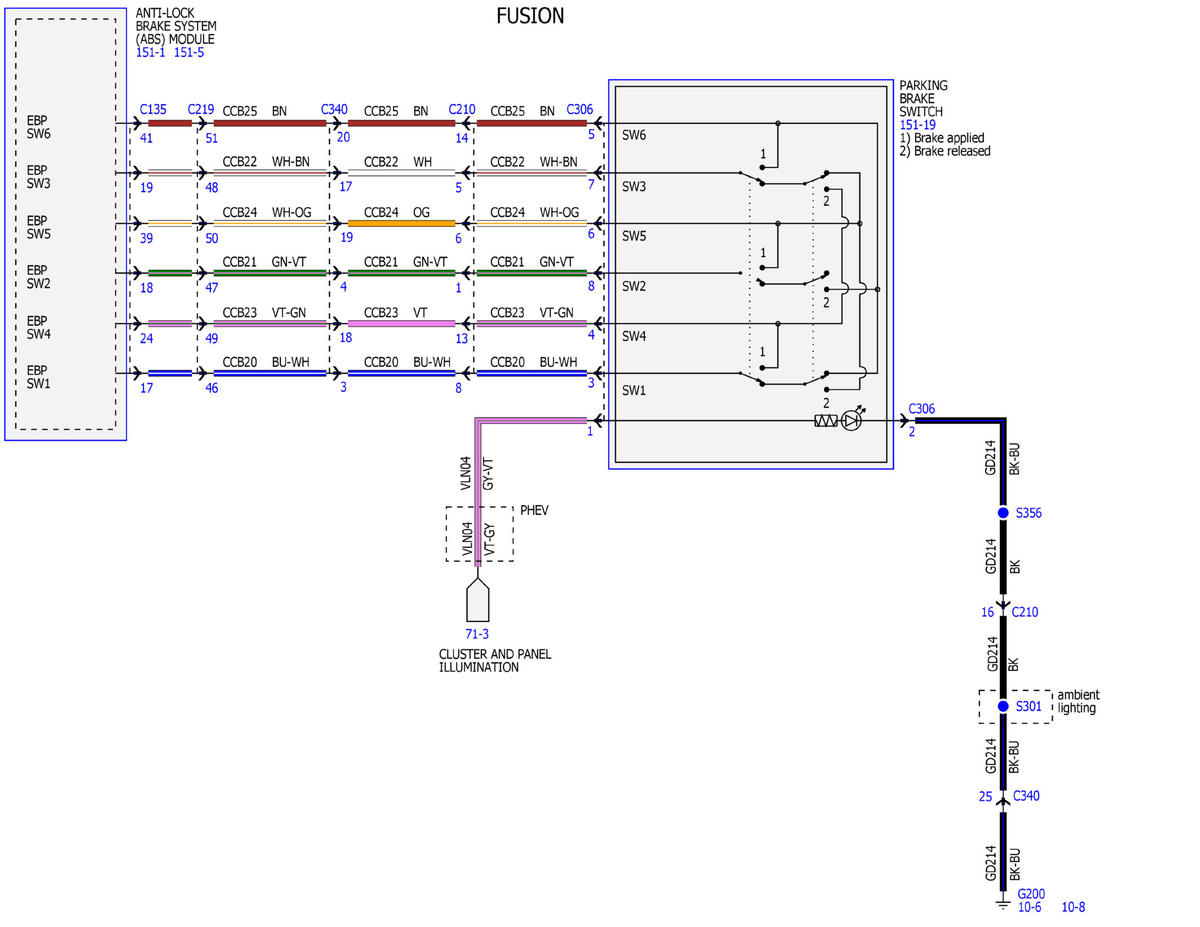The height and width of the screenshot is (927, 1200).
Task: Open the 10-6 ground reference
Action: (1030, 907)
